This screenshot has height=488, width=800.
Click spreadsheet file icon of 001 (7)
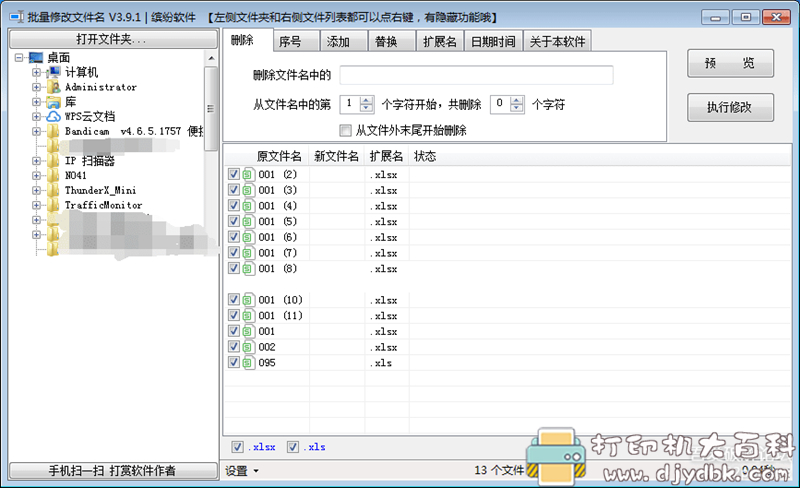click(248, 253)
